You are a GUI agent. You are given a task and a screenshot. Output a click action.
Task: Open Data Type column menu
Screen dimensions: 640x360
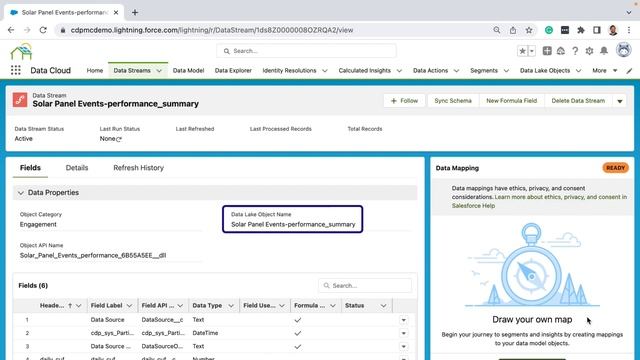231,306
